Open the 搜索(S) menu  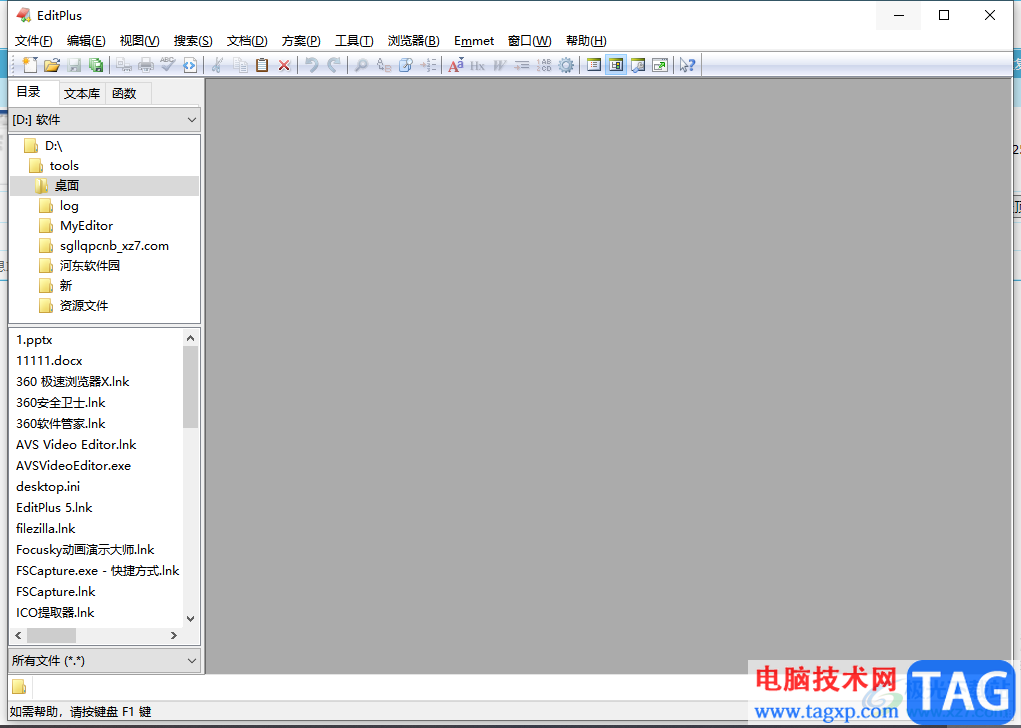(x=193, y=40)
